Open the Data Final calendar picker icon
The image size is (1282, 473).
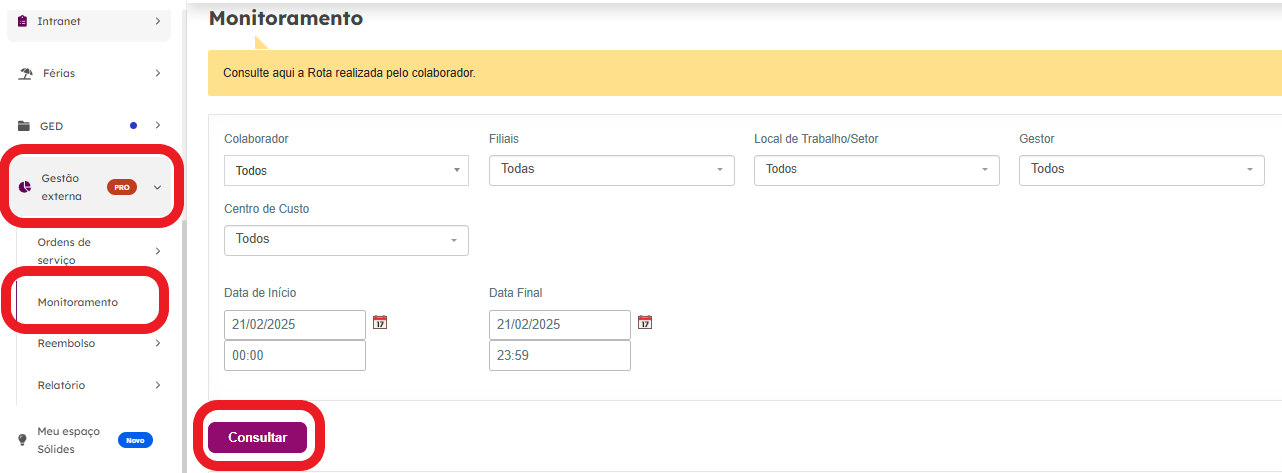[x=645, y=322]
